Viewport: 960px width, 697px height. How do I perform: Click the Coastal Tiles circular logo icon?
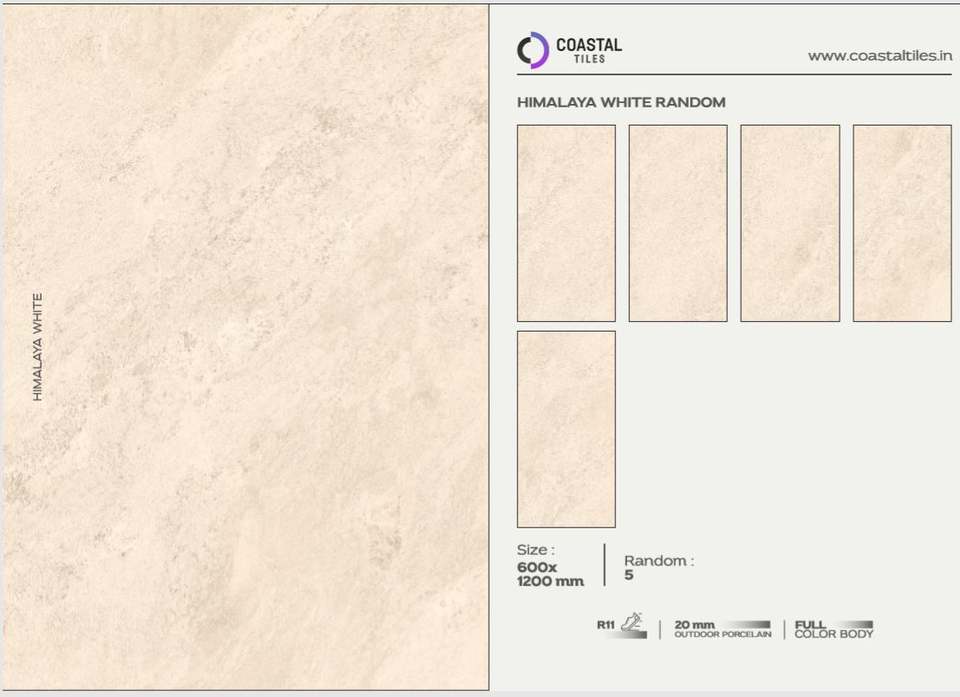click(x=533, y=50)
